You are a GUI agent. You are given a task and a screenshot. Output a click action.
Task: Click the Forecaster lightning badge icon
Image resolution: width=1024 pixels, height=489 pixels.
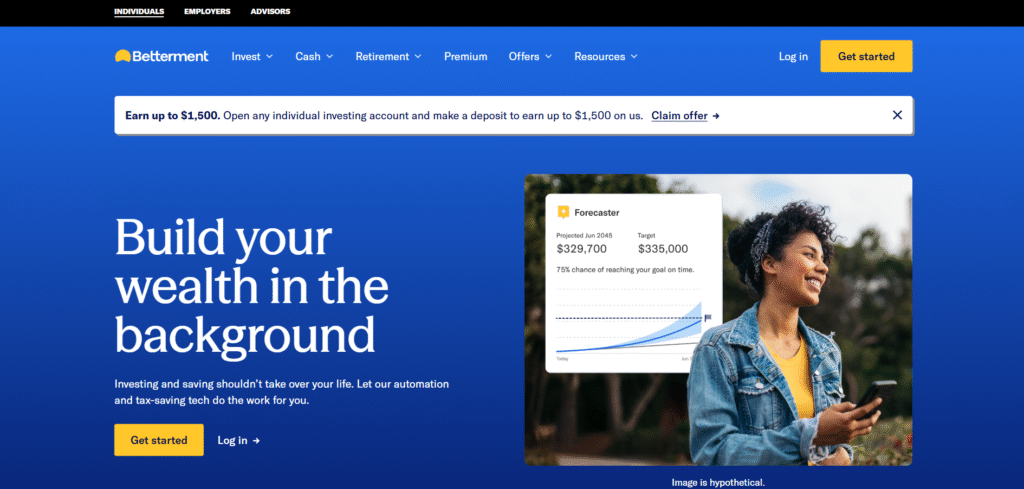563,212
